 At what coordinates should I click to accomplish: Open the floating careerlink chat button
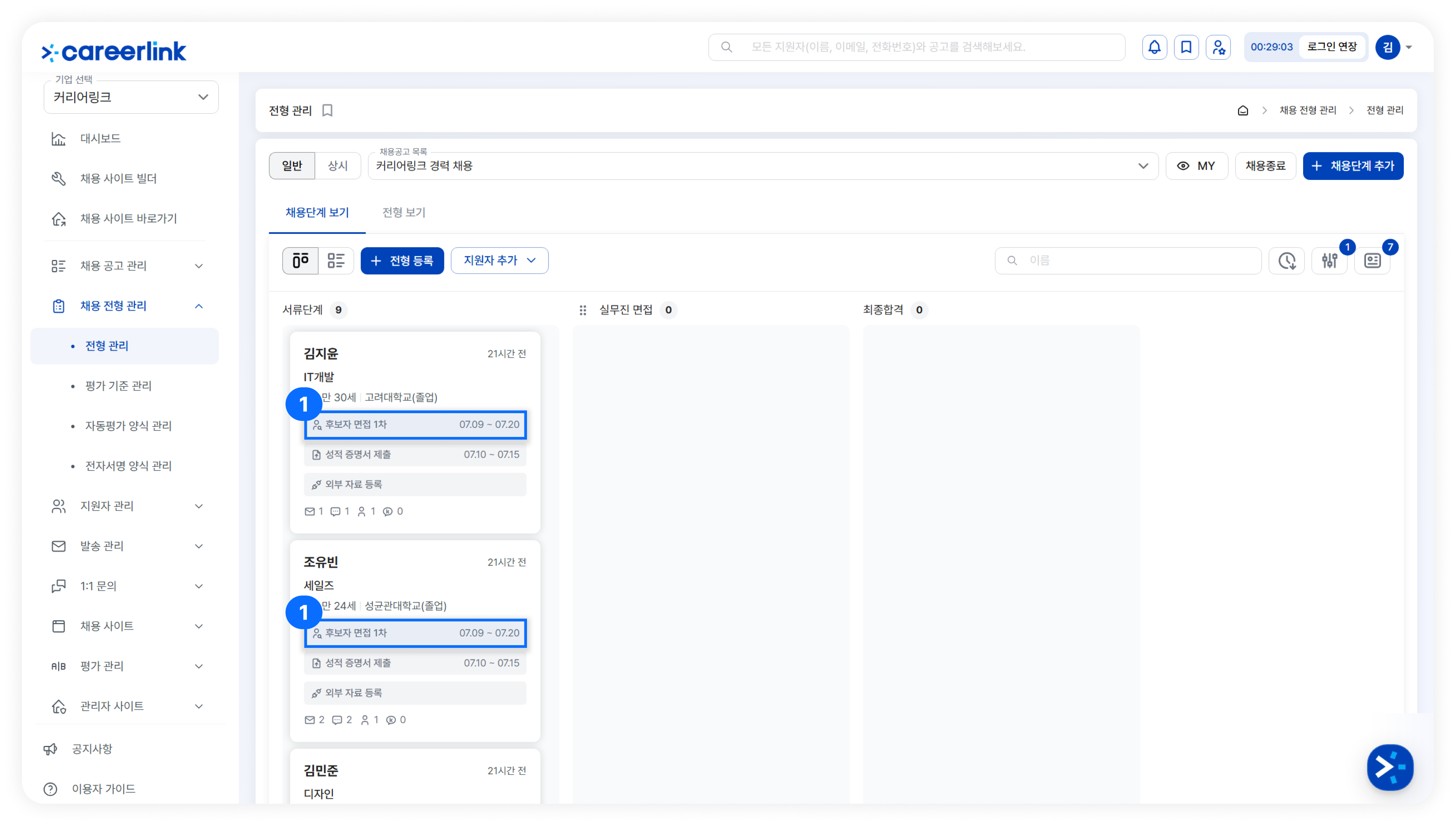1389,767
